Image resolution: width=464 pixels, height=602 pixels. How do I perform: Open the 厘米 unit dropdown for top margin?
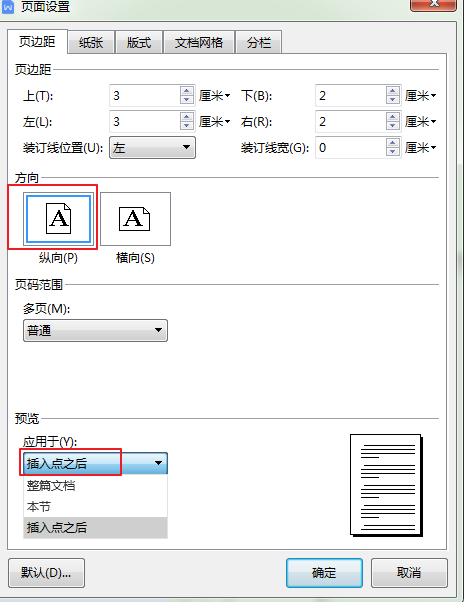[x=215, y=96]
